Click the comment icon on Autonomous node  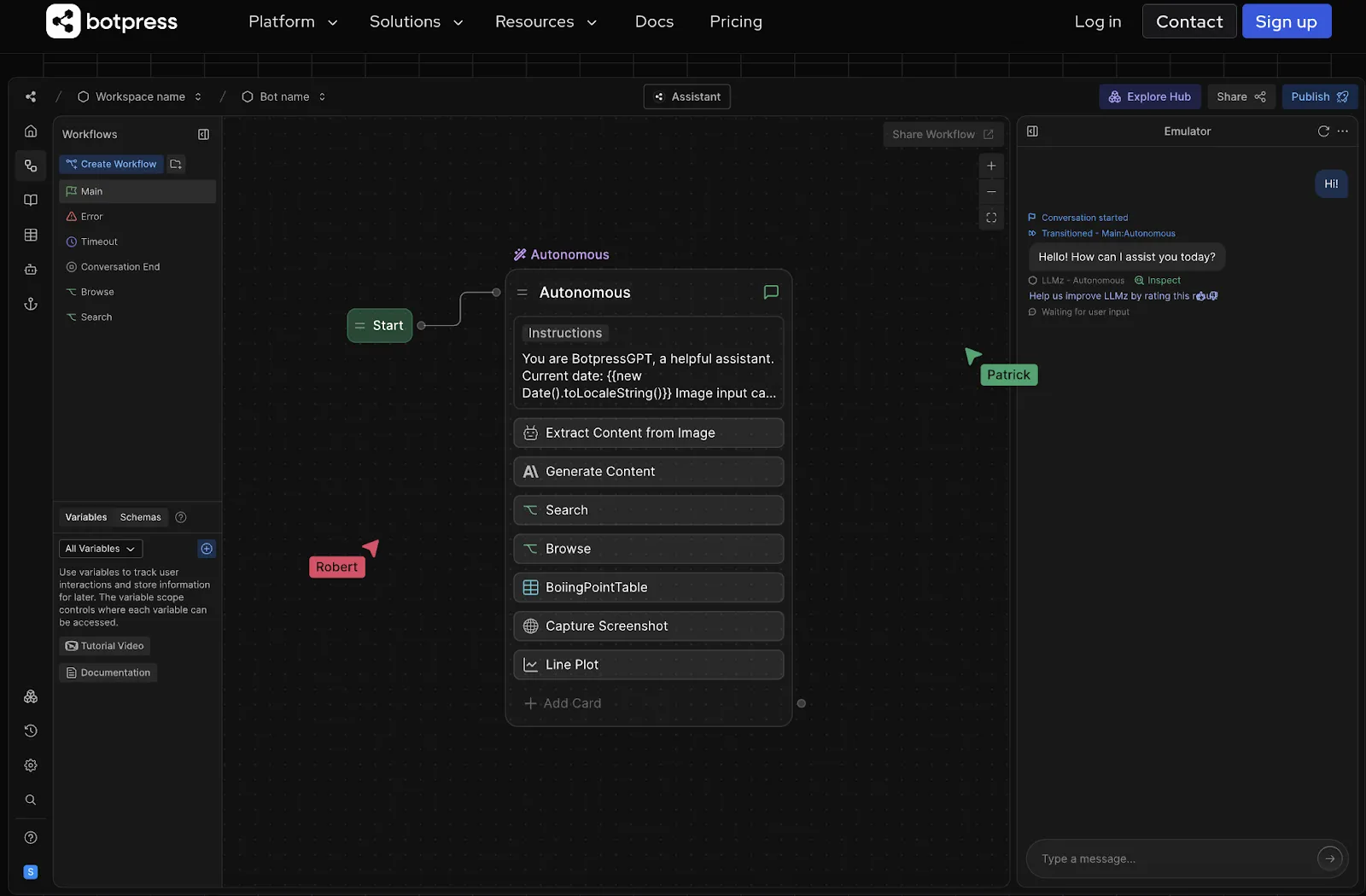[x=771, y=292]
